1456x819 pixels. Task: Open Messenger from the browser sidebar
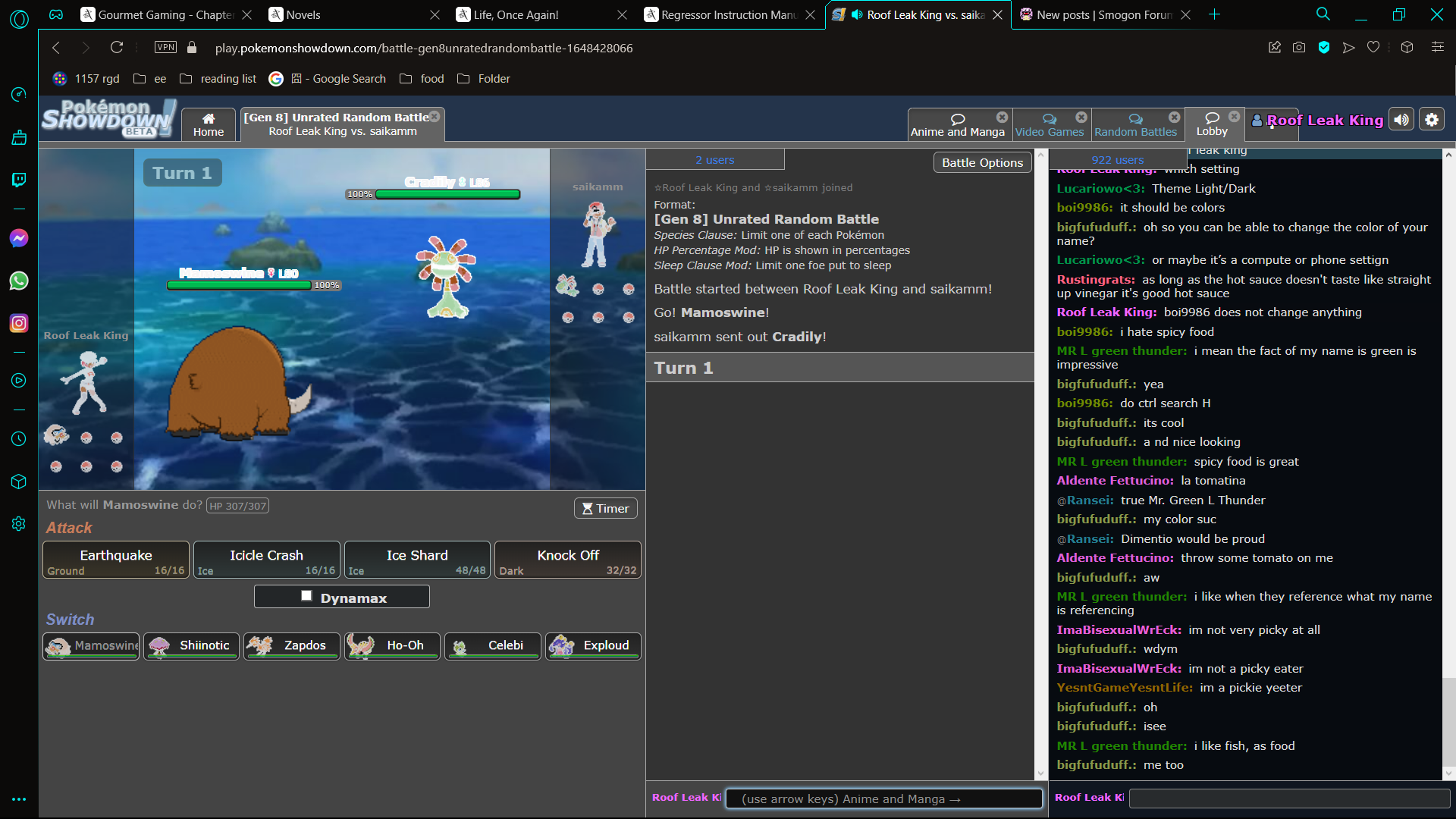point(19,238)
